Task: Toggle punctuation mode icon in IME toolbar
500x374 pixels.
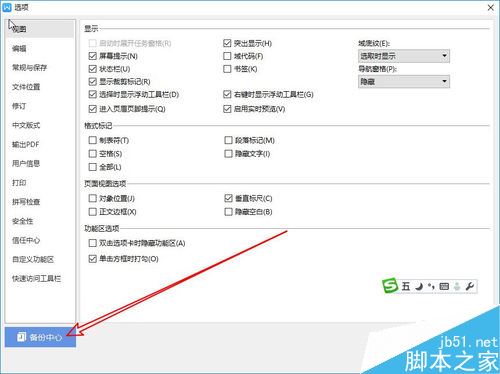Action: [431, 286]
